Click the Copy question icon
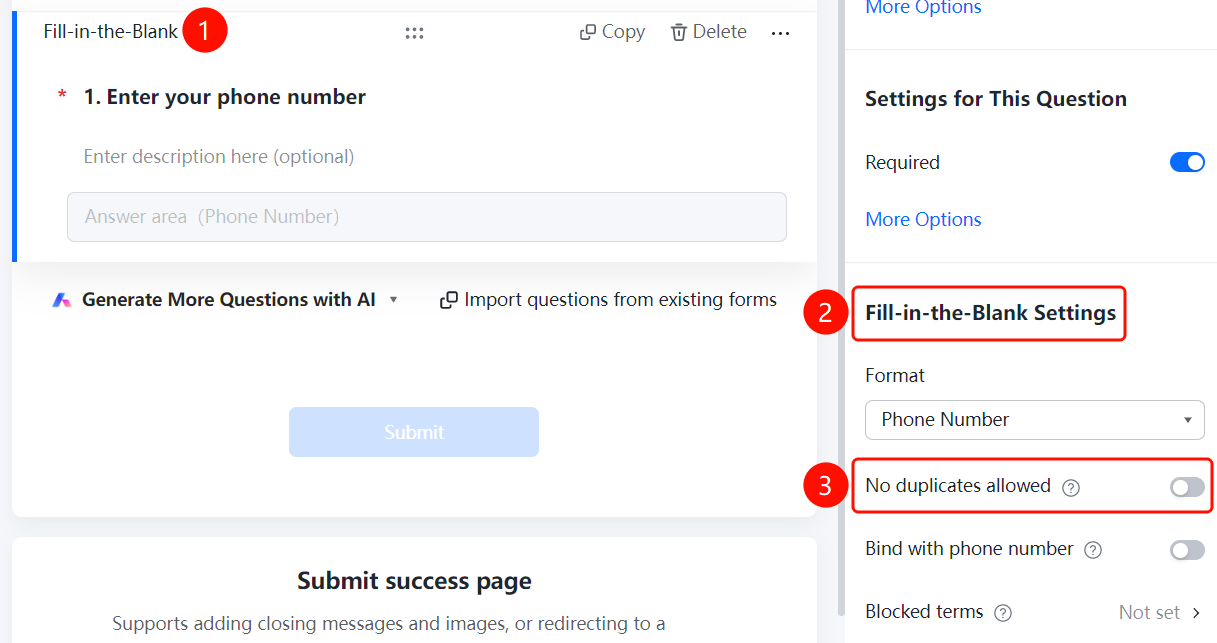 (x=588, y=32)
